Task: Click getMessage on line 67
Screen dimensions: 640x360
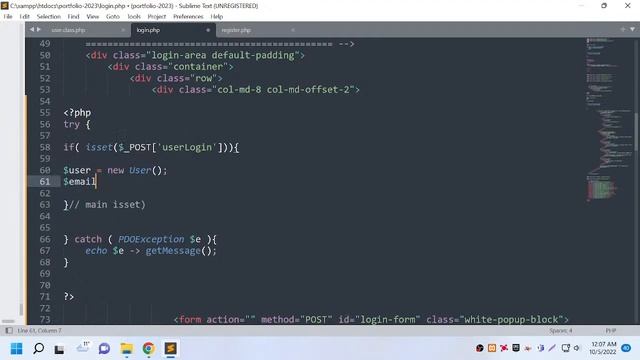Action: point(173,251)
